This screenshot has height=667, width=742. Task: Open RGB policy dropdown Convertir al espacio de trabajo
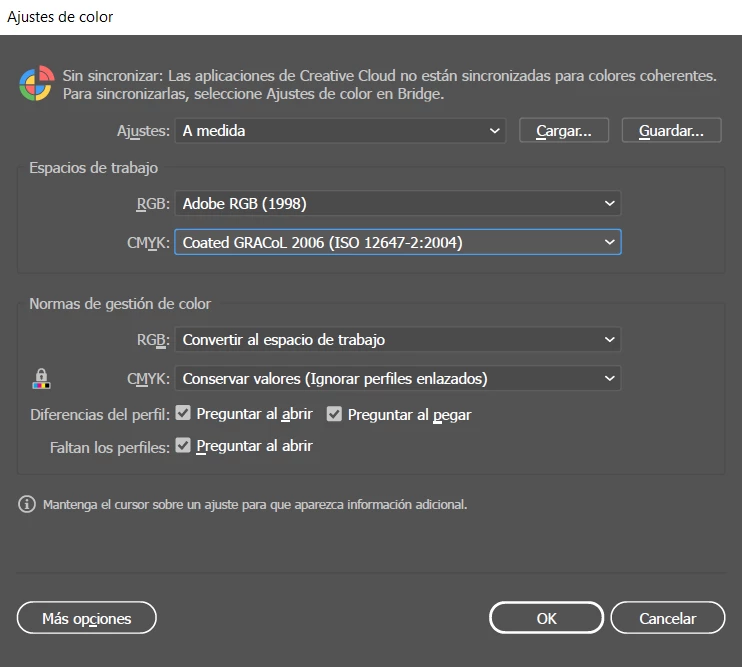(x=398, y=340)
